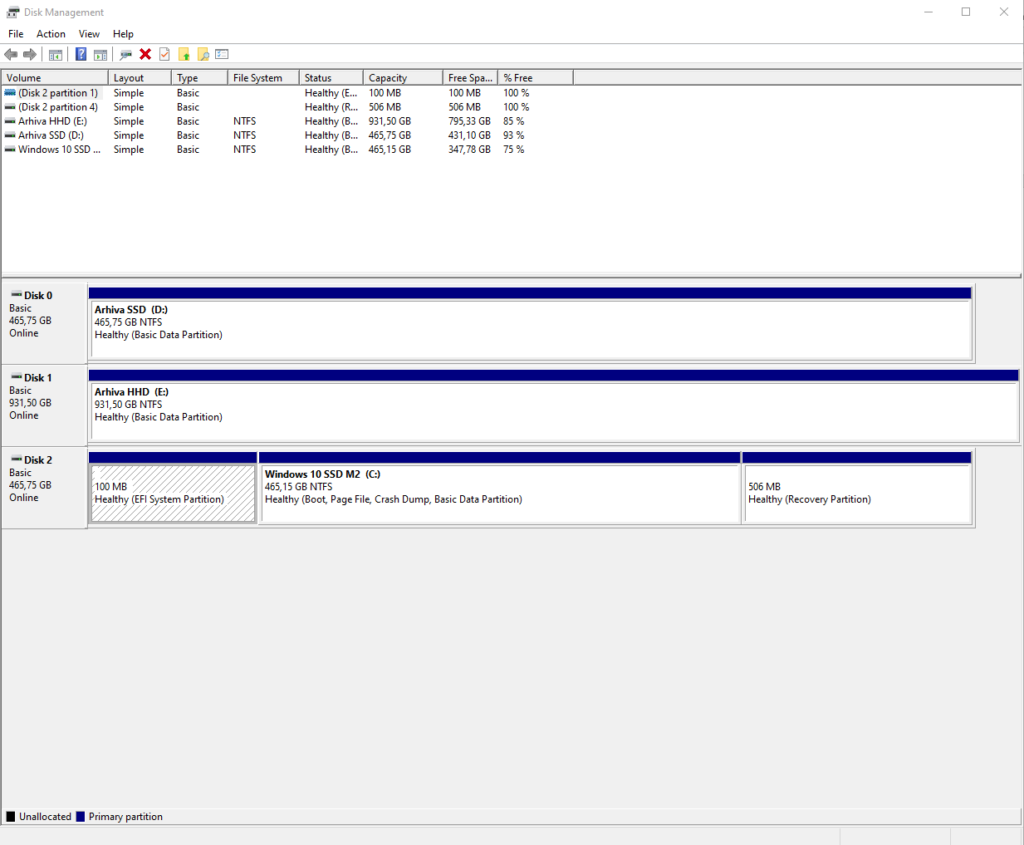Select the 'Windows 10 SSD ...' volume name

pyautogui.click(x=59, y=150)
